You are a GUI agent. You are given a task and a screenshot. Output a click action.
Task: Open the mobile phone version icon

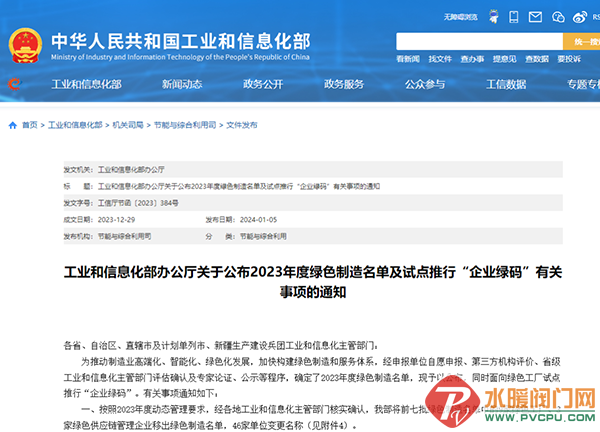514,17
